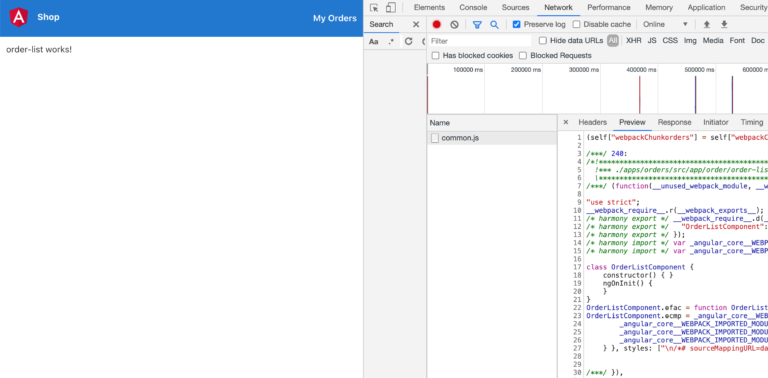The image size is (768, 378).
Task: Click 'order-list works!' page text
Action: point(39,50)
